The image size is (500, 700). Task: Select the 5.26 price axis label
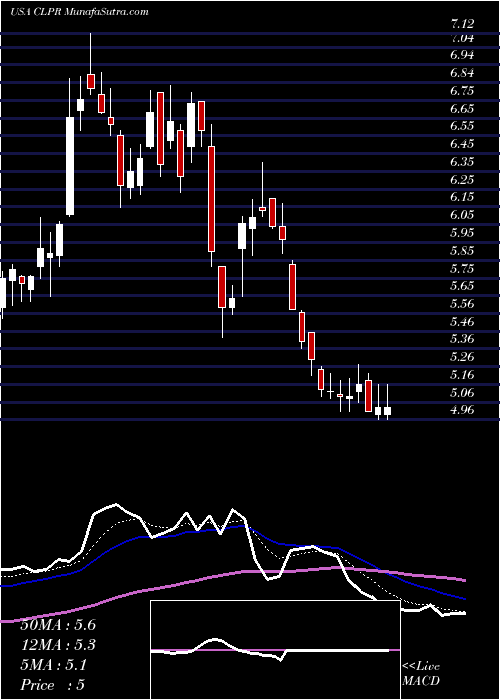[462, 357]
